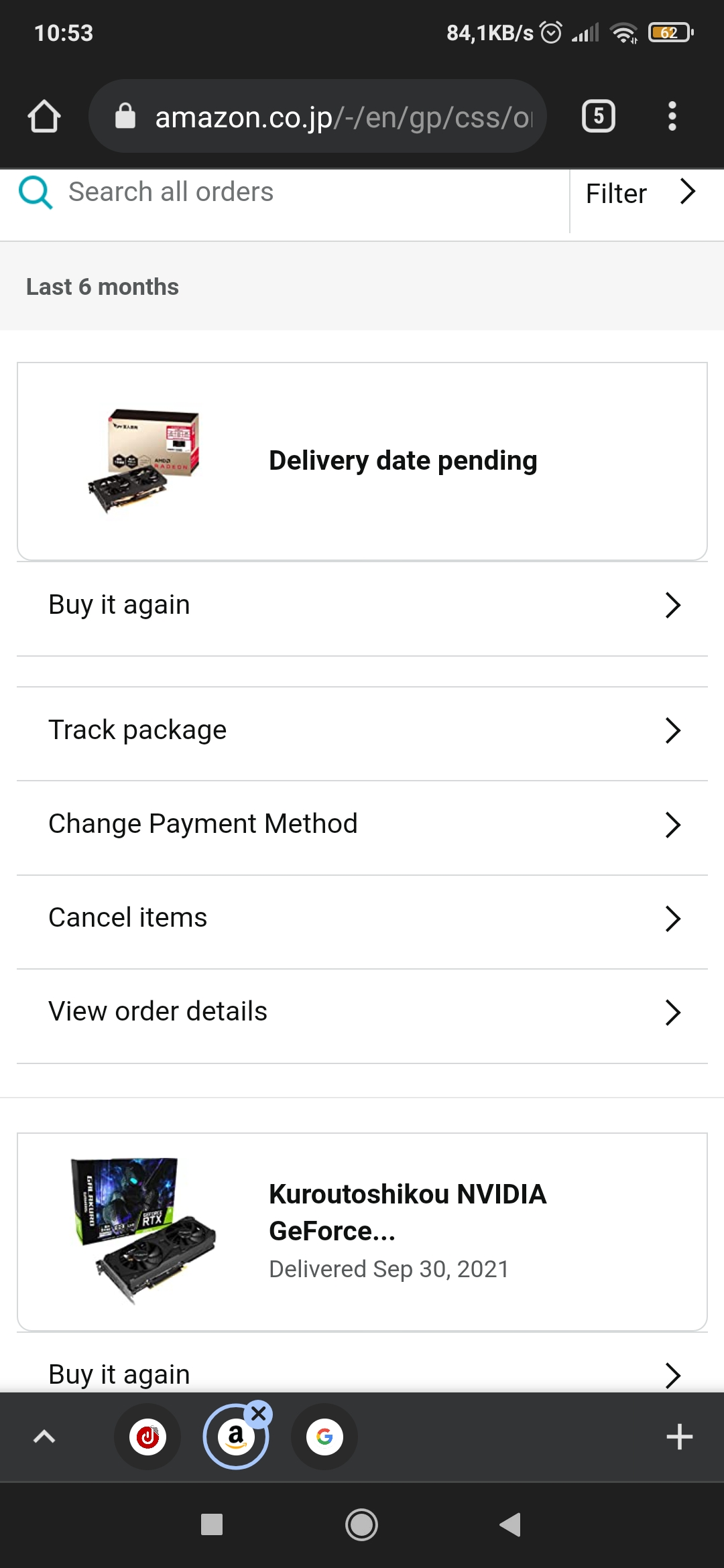Open the browser three-dot menu
Viewport: 724px width, 1568px height.
tap(672, 117)
